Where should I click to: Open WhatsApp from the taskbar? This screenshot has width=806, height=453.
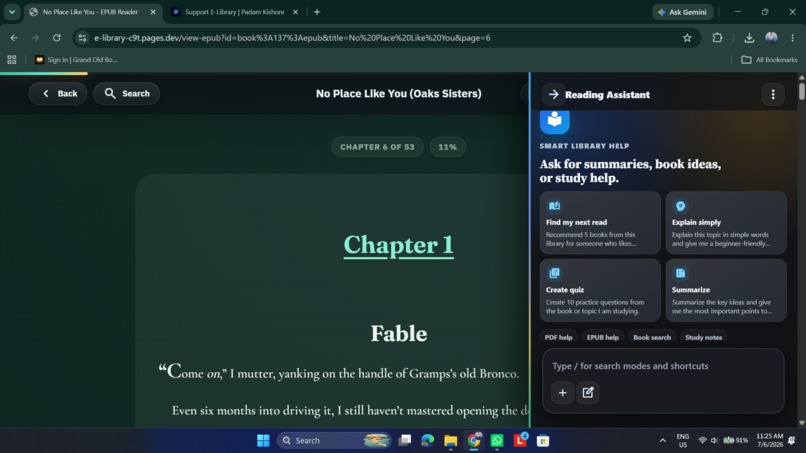497,441
